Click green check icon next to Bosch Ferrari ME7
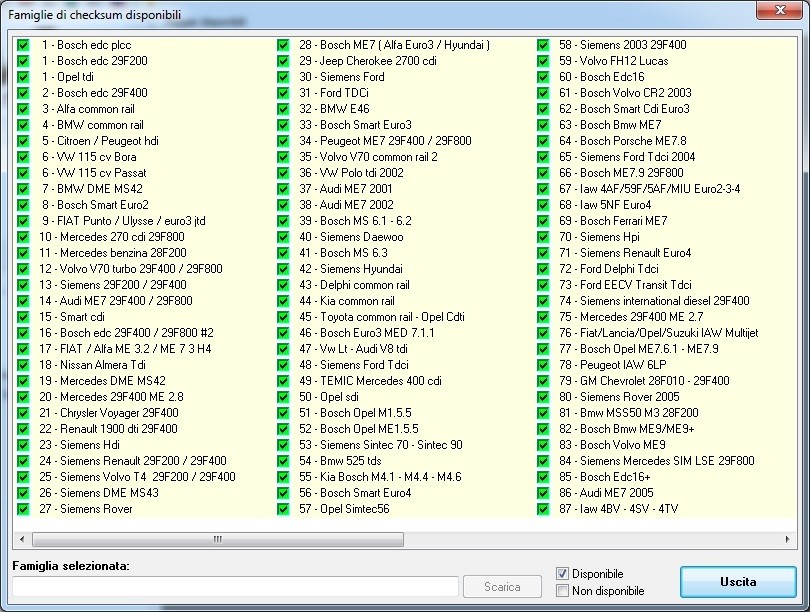The height and width of the screenshot is (612, 810). tap(543, 221)
